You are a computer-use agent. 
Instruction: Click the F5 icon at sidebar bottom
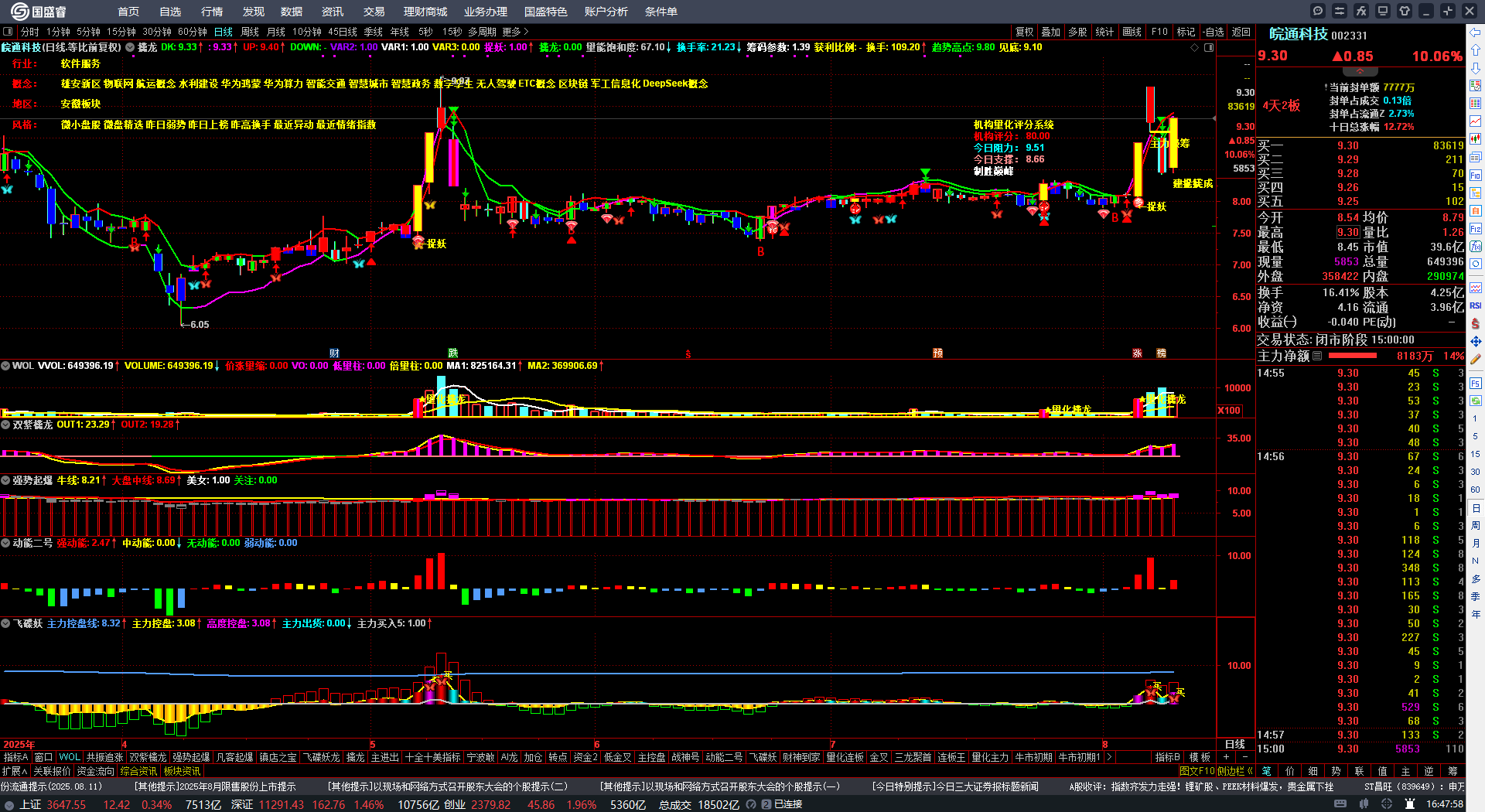tap(1476, 383)
